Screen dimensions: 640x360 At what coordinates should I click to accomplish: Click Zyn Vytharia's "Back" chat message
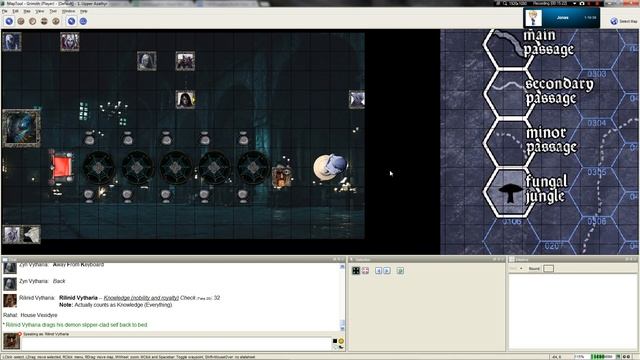pyautogui.click(x=59, y=281)
